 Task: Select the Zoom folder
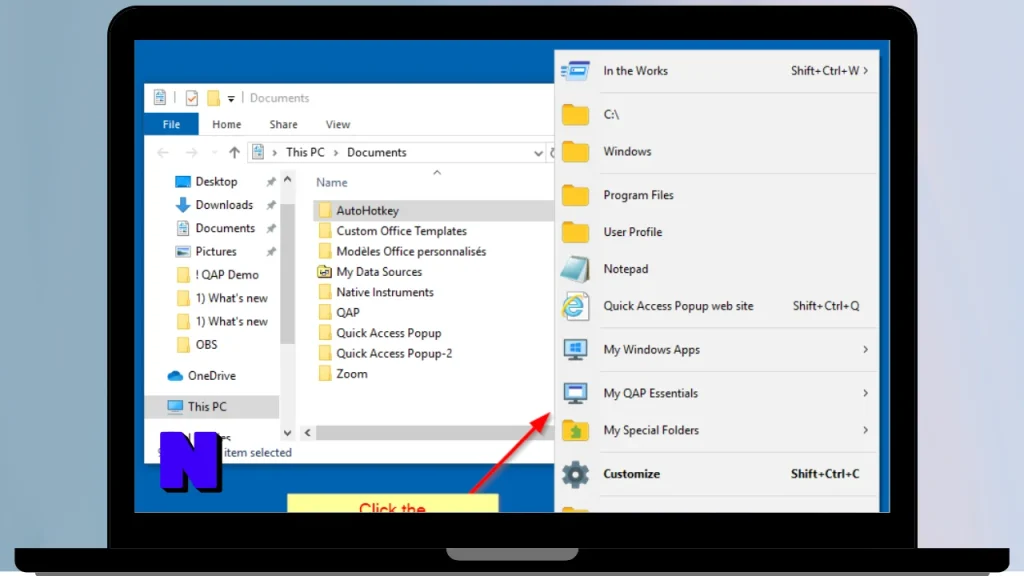[352, 374]
